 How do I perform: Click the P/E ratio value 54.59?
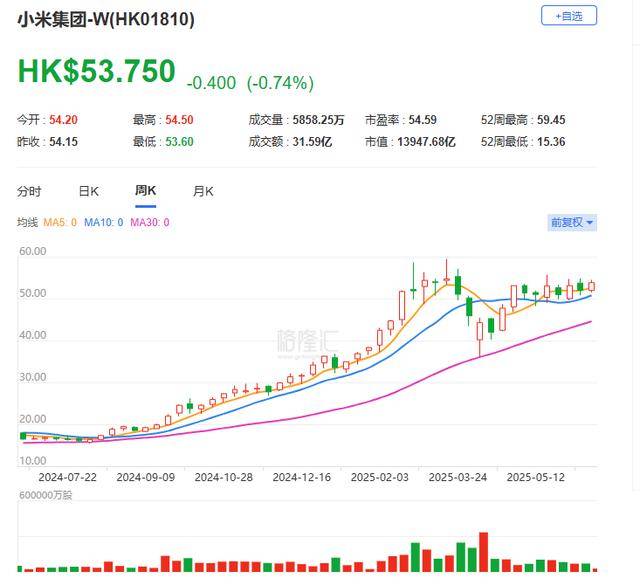coord(422,120)
